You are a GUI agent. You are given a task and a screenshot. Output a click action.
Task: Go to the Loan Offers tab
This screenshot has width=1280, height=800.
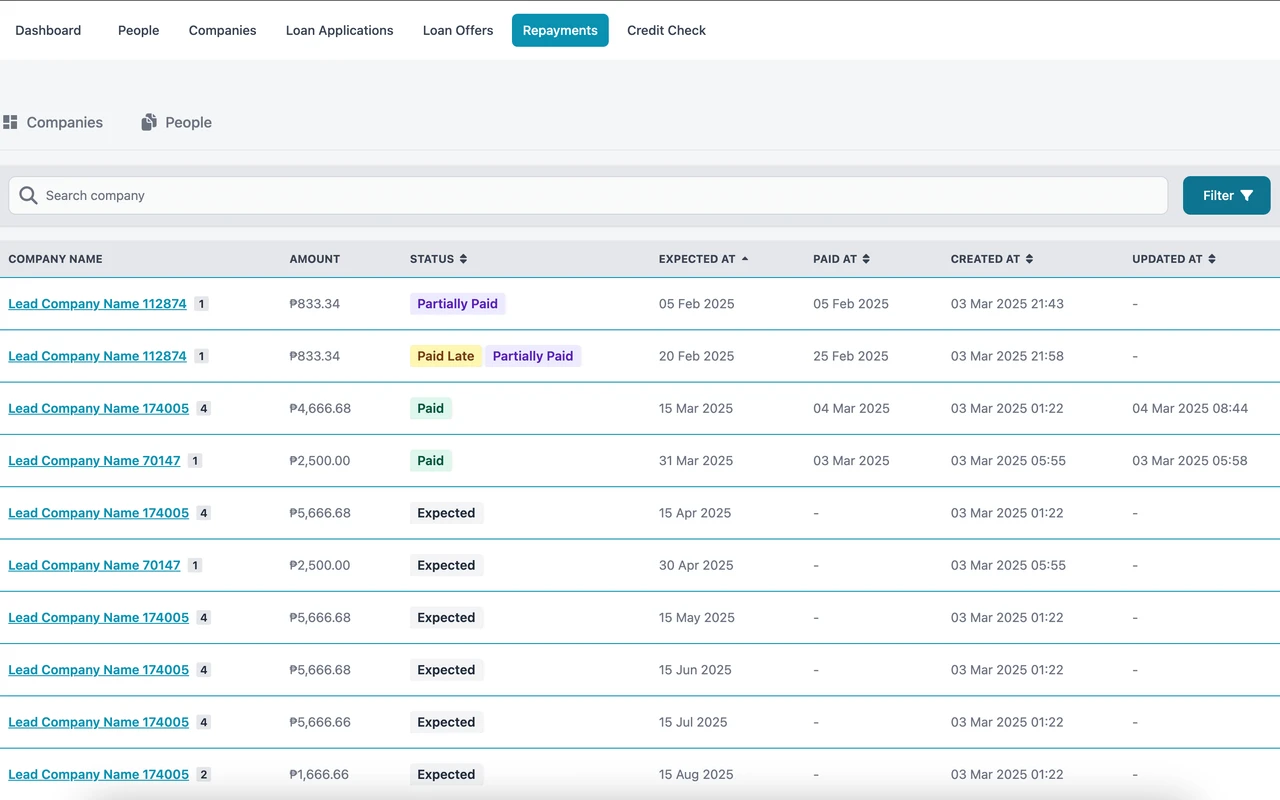point(458,30)
